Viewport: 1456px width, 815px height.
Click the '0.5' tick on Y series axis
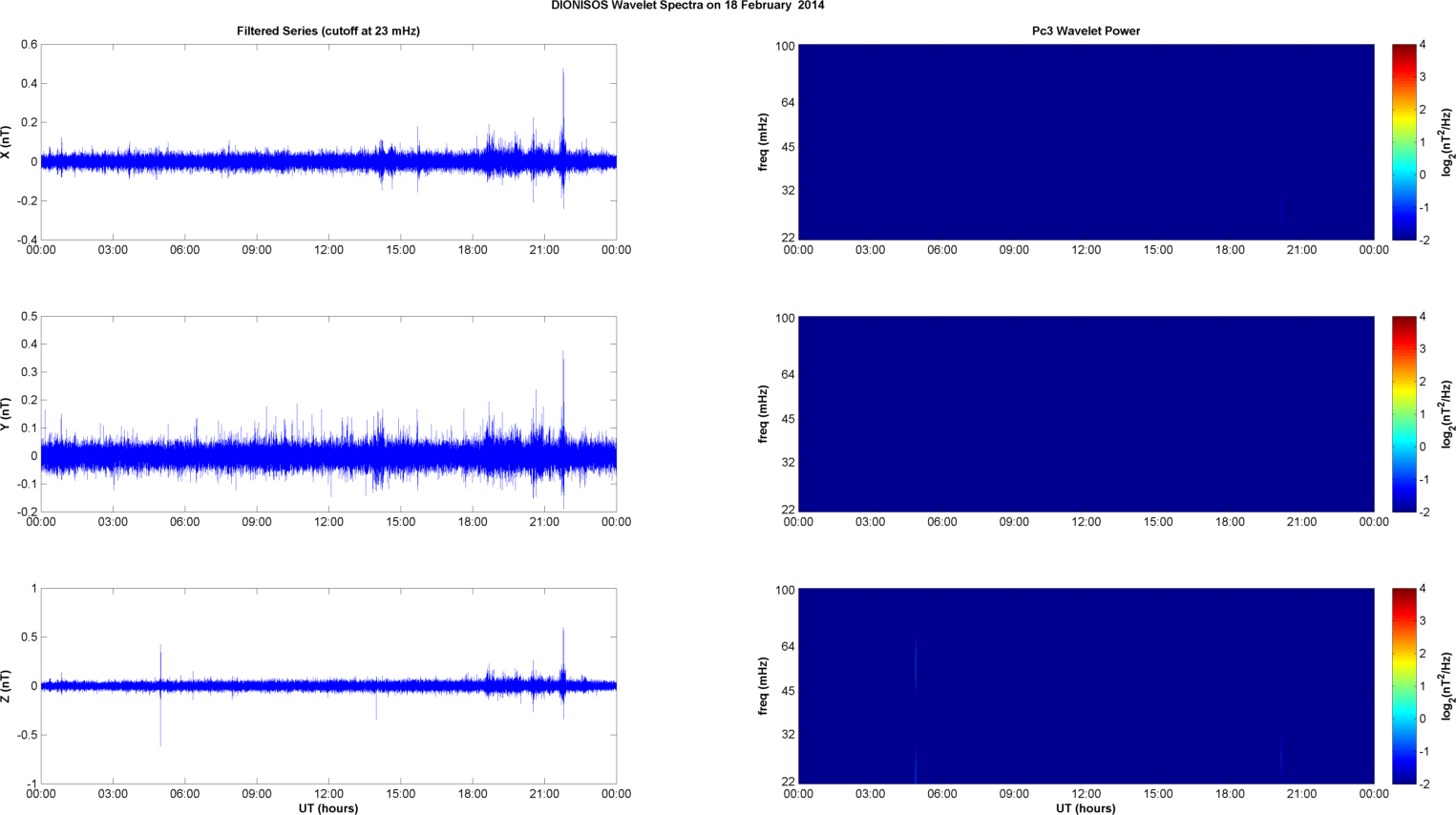coord(29,317)
